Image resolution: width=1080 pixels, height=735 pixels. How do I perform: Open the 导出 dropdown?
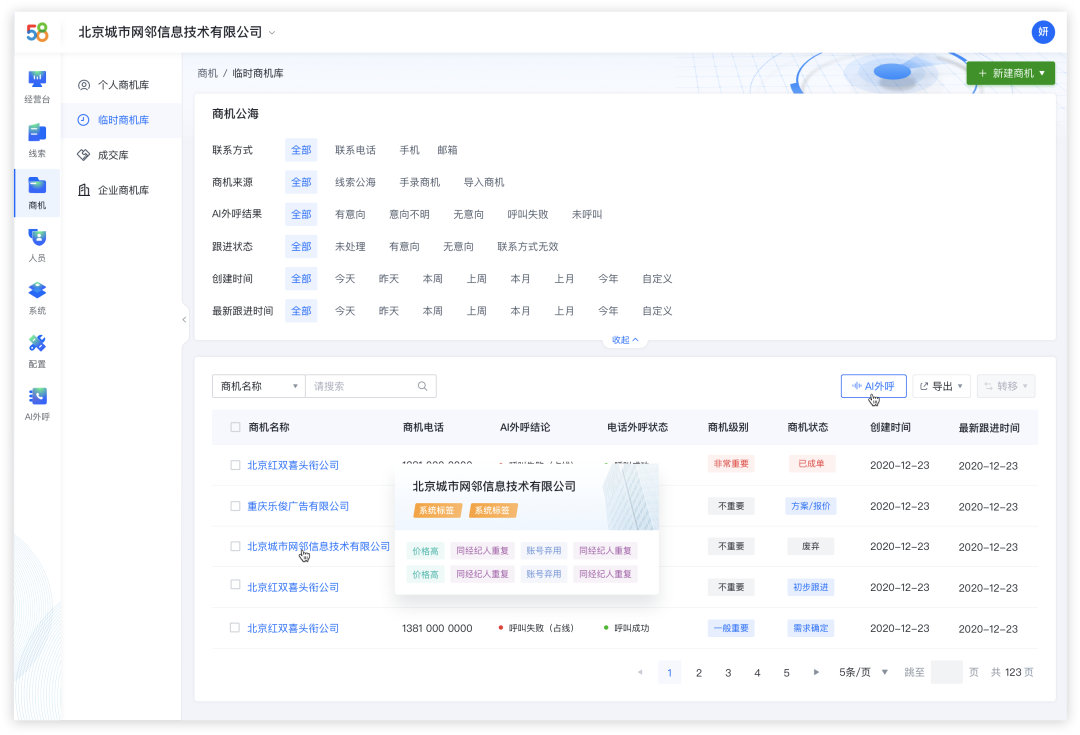point(942,386)
